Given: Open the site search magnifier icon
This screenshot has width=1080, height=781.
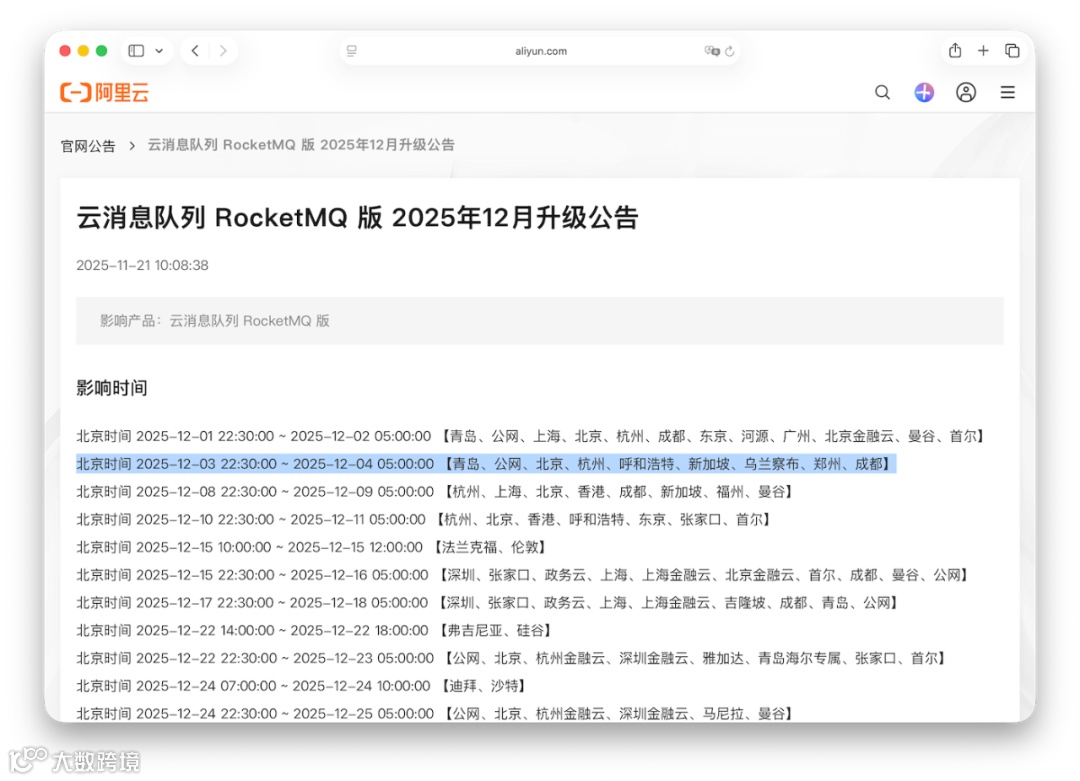Looking at the screenshot, I should 882,92.
